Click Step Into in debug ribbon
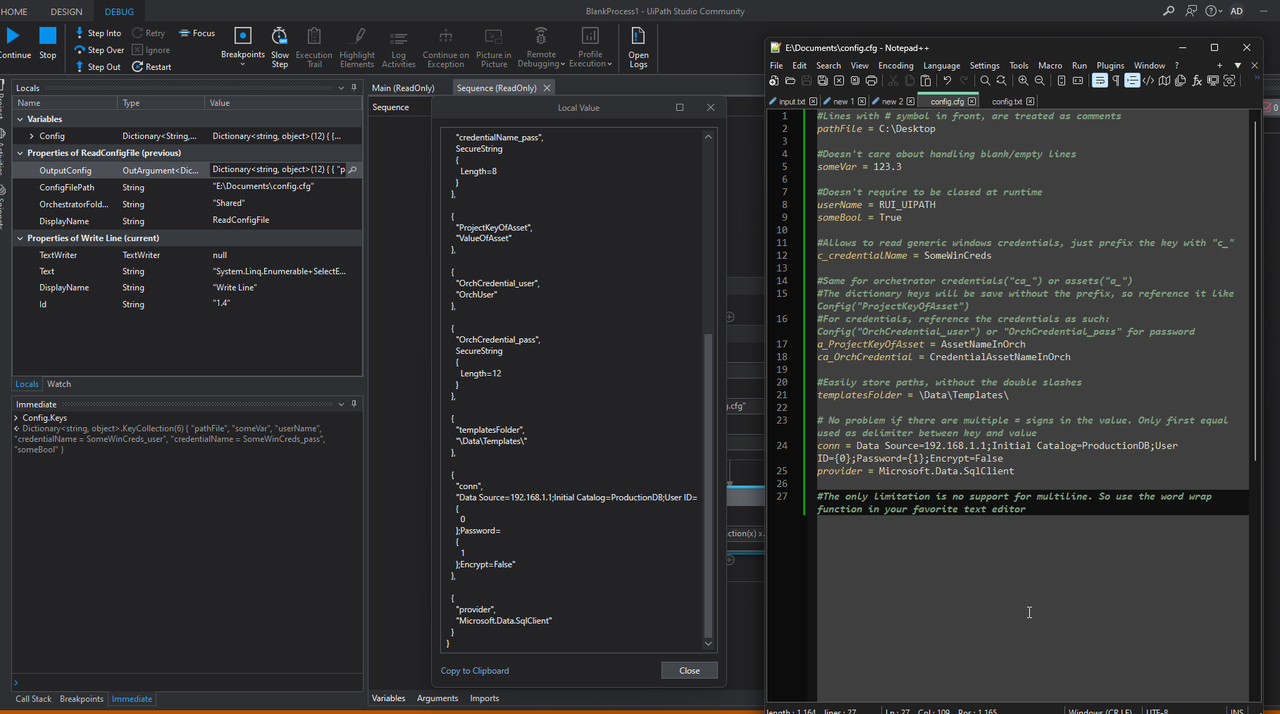The height and width of the screenshot is (714, 1280). coord(98,33)
